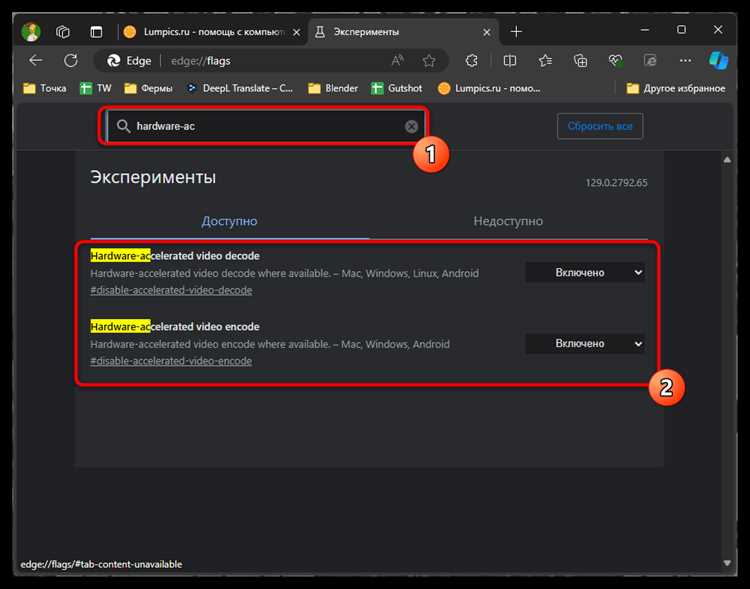Close the Эксперименты tab
The image size is (750, 589).
tap(486, 32)
